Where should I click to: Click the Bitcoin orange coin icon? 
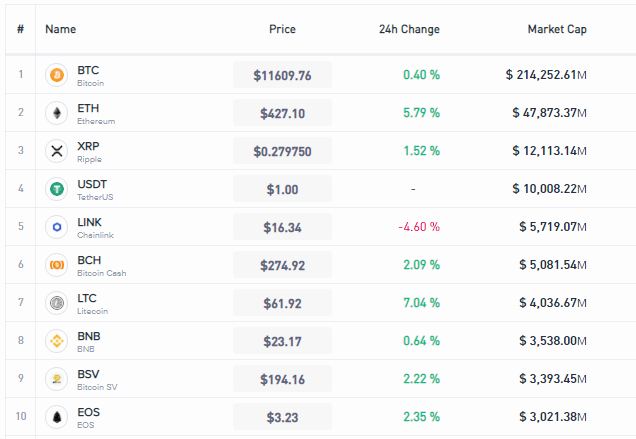tap(57, 75)
